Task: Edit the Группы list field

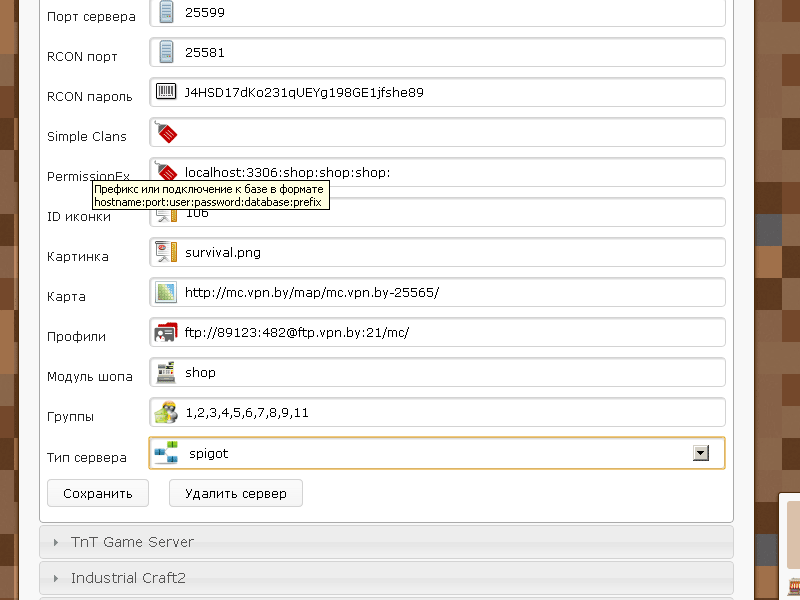Action: click(x=450, y=412)
